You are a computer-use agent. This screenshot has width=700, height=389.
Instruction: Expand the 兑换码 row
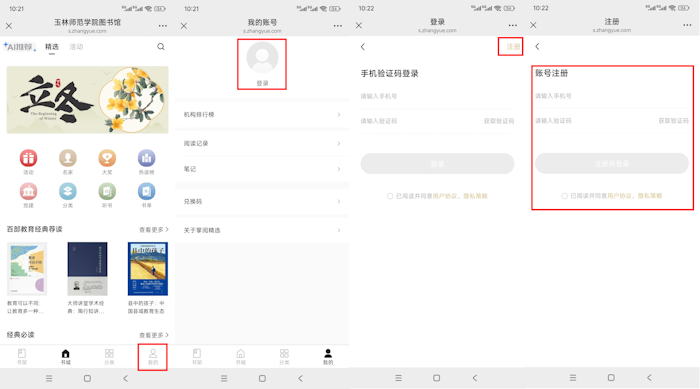[x=262, y=201]
